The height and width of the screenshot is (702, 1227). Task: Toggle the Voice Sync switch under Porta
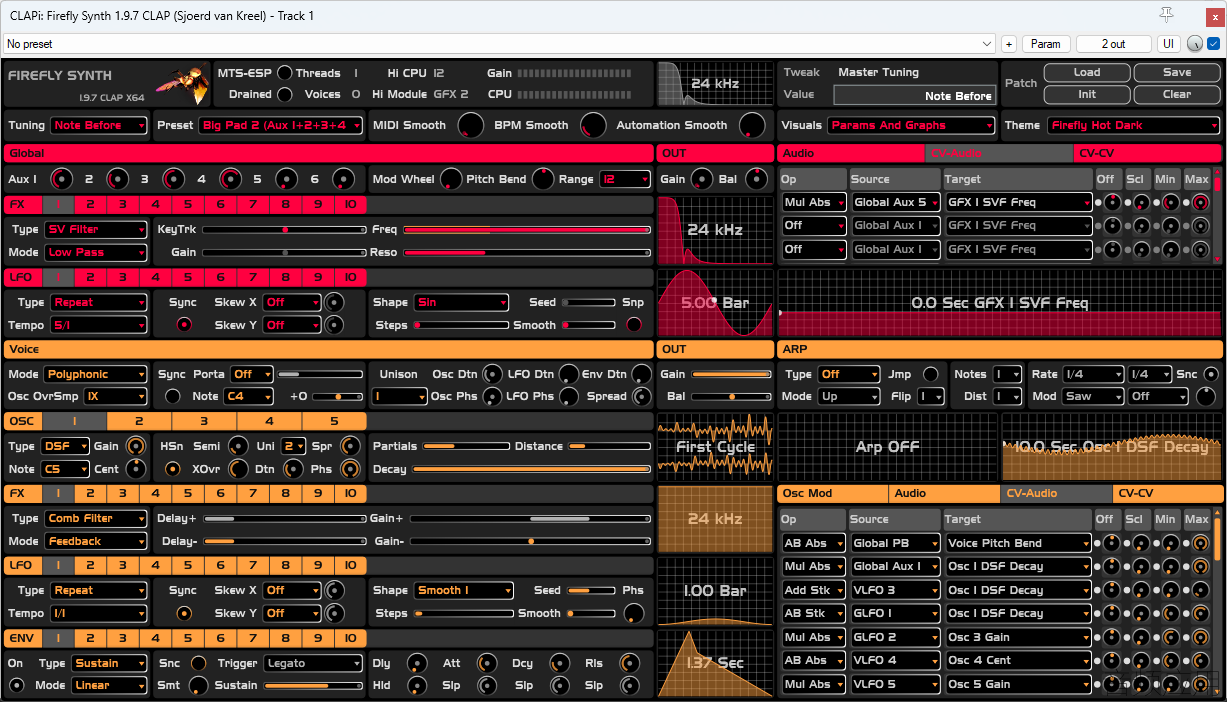tap(173, 396)
